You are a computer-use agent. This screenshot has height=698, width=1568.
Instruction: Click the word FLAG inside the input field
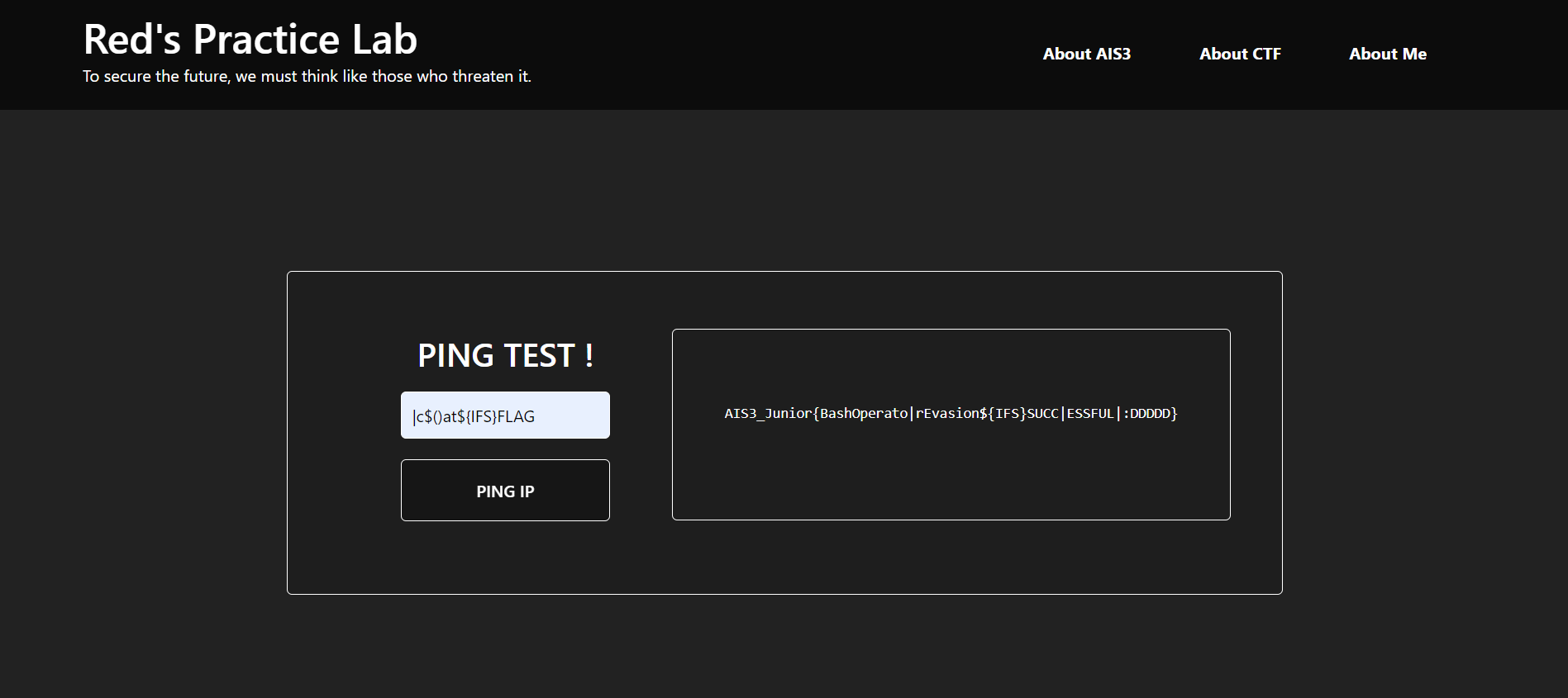[x=516, y=416]
